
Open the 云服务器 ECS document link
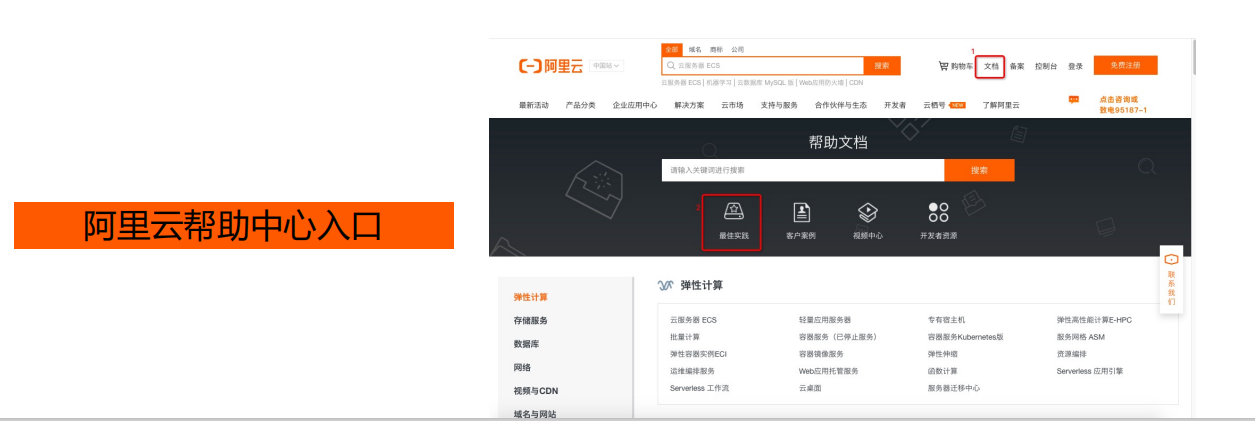coord(693,320)
